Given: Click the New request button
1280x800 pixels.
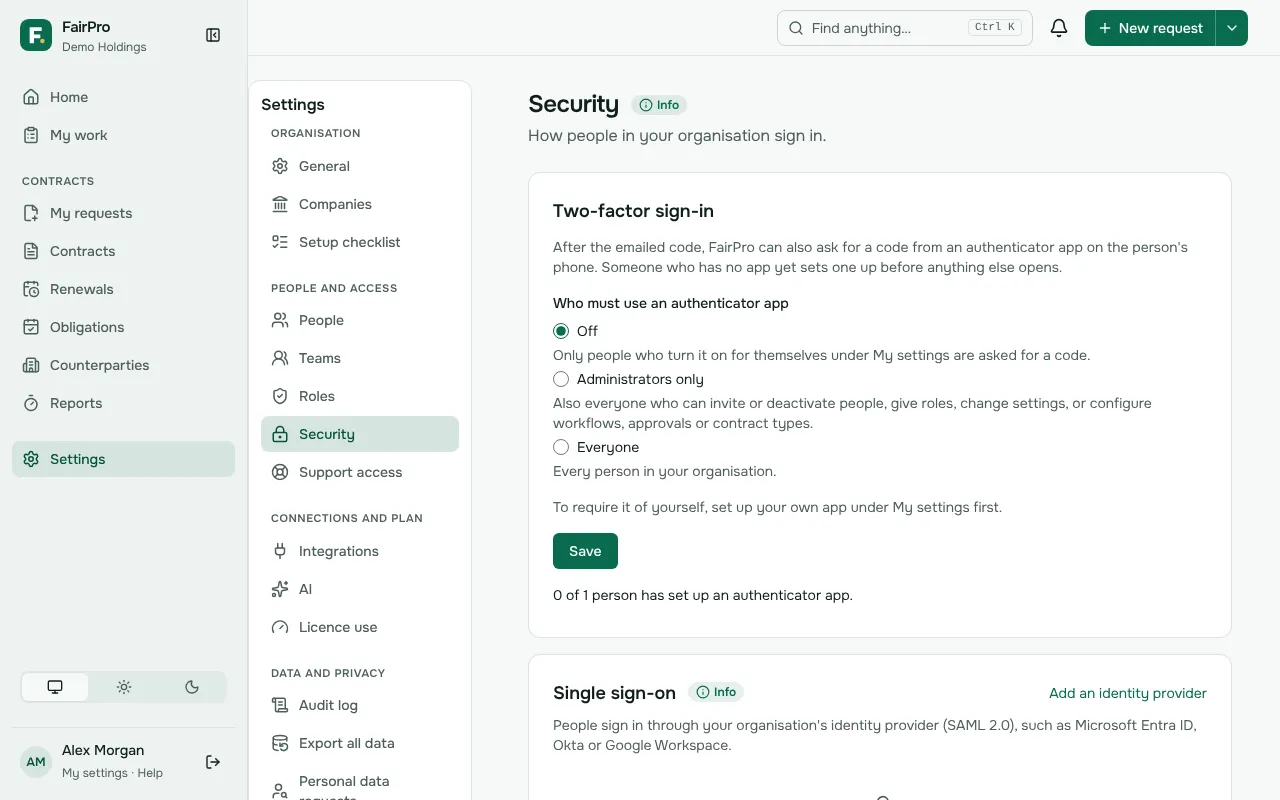Looking at the screenshot, I should [x=1150, y=28].
